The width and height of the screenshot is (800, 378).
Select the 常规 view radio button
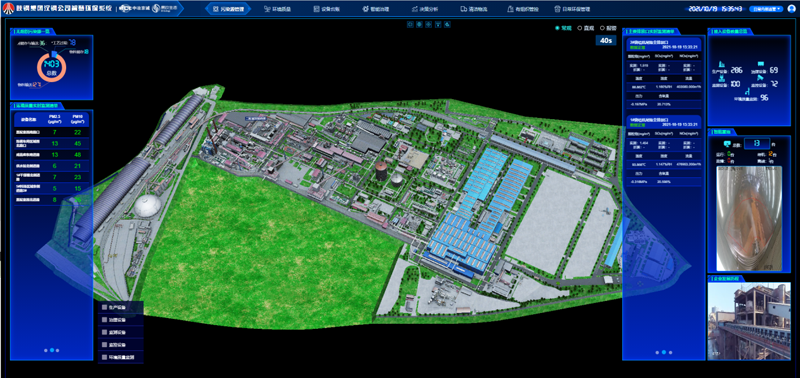557,29
